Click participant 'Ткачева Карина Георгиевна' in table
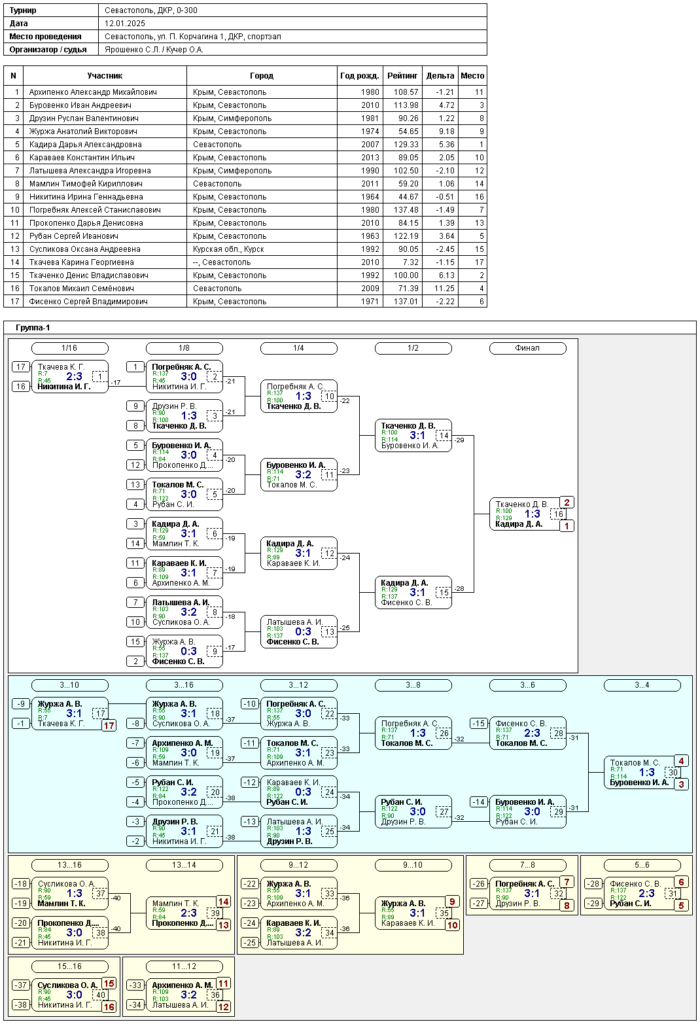Screen dimensions: 700x1024 pos(81,262)
